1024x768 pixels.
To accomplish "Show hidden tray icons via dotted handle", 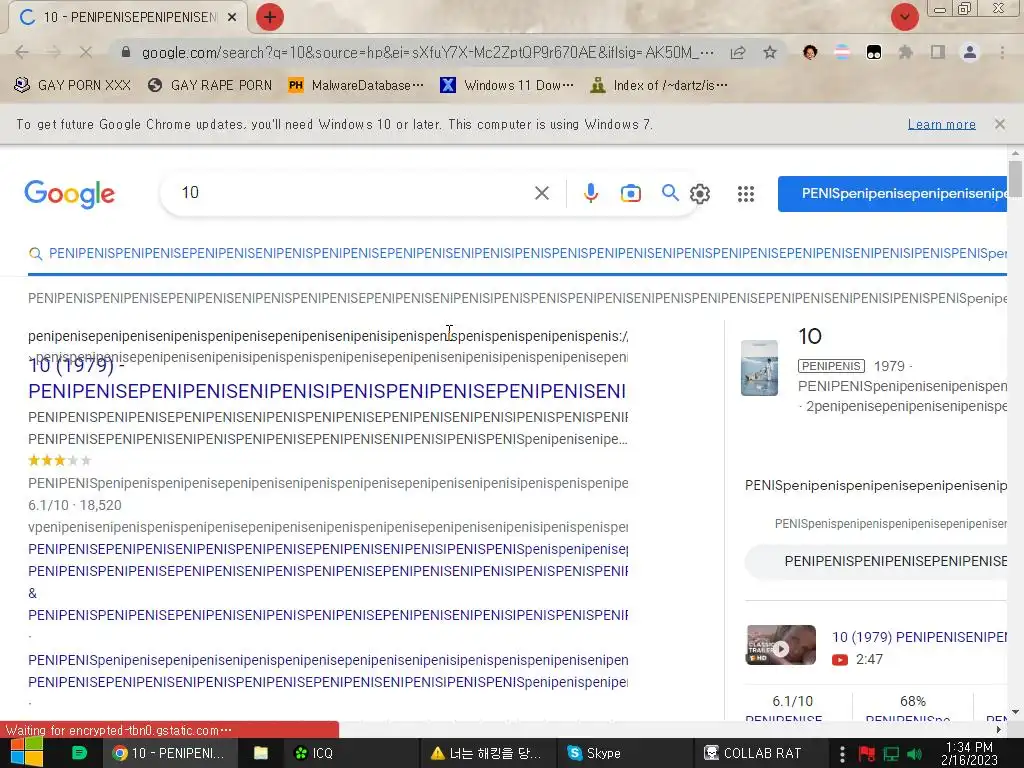I will click(842, 754).
